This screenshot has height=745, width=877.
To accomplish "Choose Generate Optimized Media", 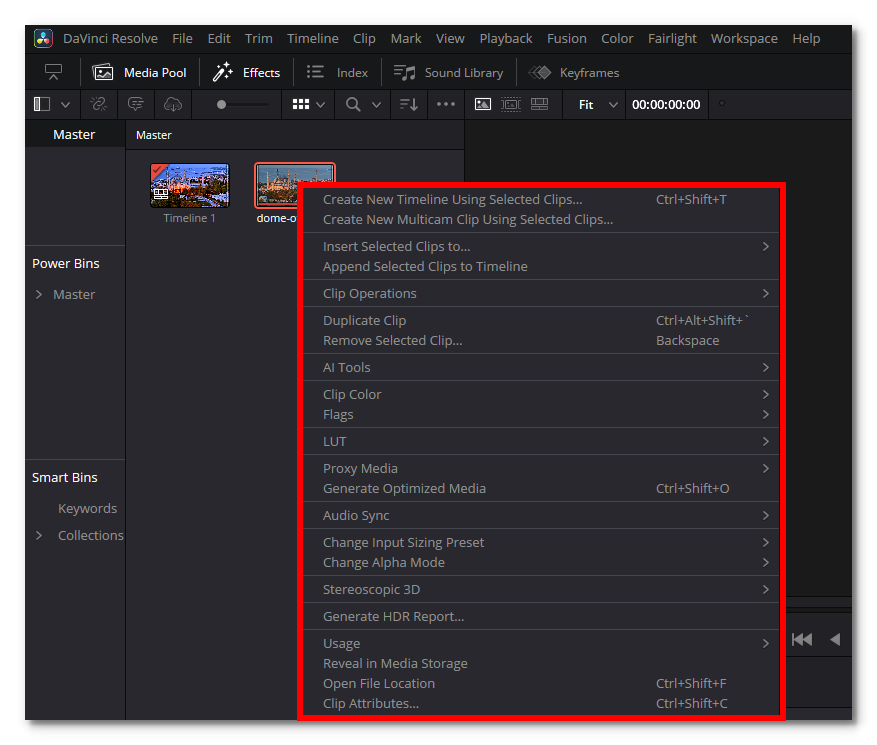I will tap(541, 488).
